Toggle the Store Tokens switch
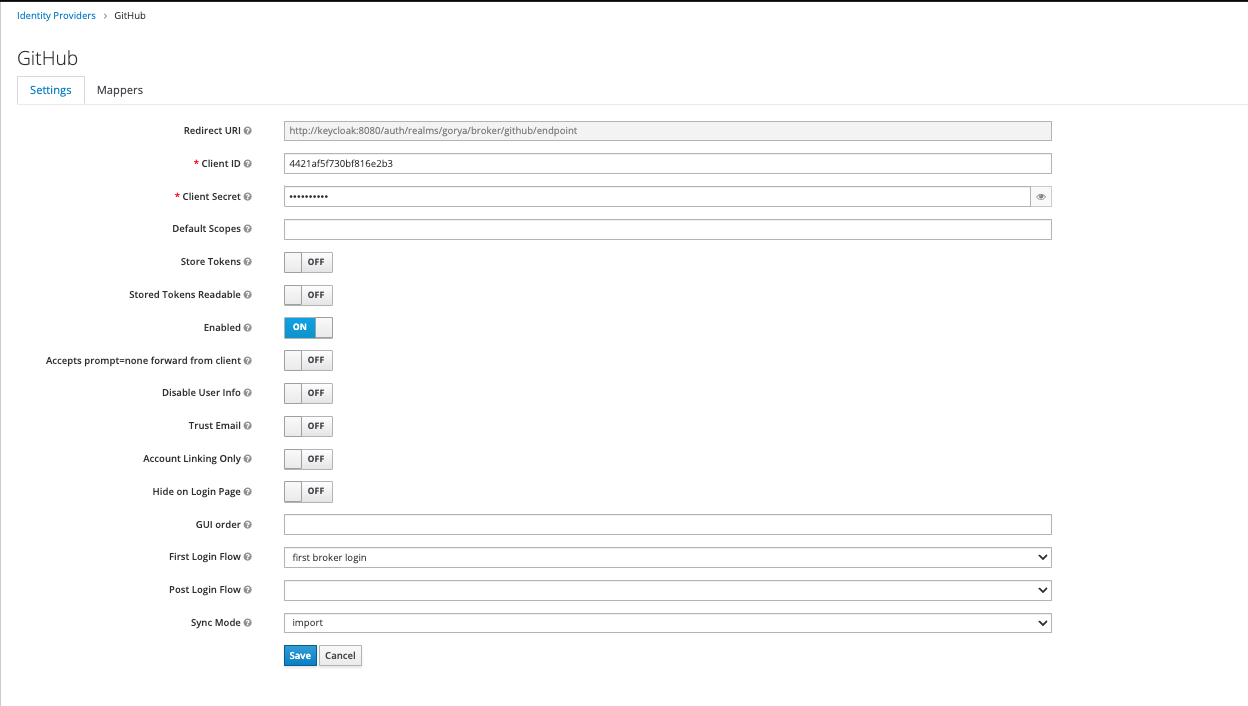 coord(308,262)
